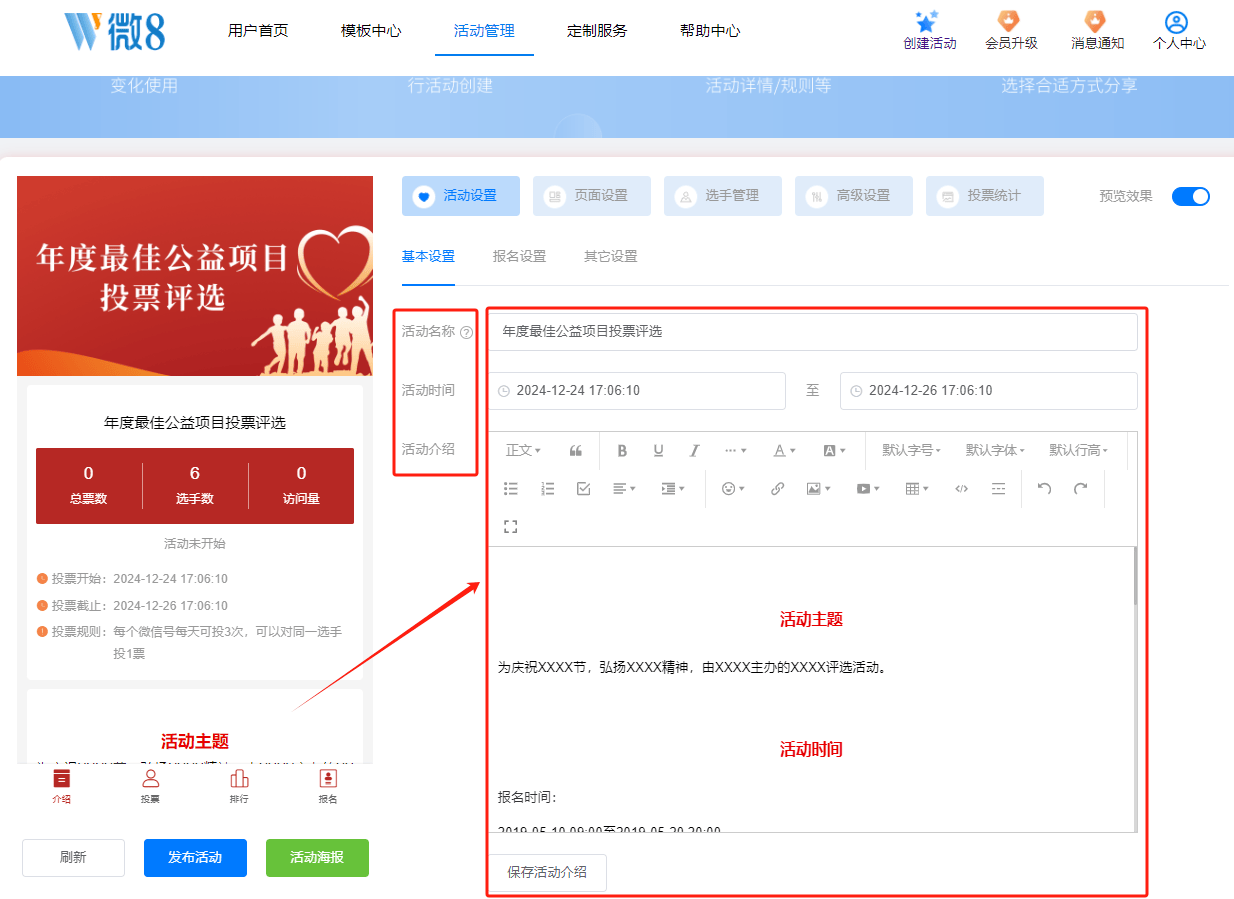Click the undo arrow in the editor toolbar

pos(1044,489)
